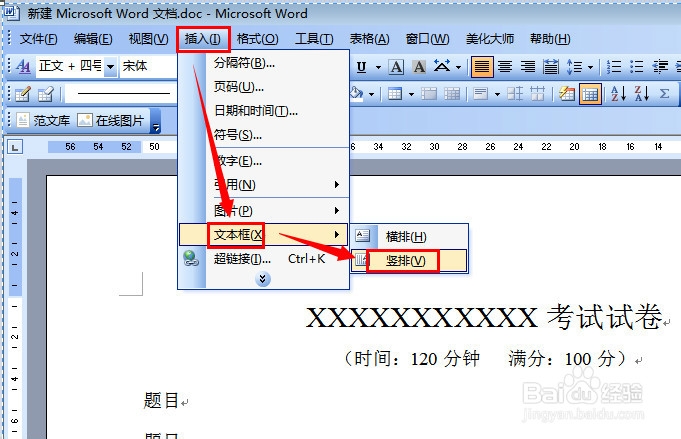Apply distributed alignment
Image resolution: width=681 pixels, height=439 pixels.
551,67
